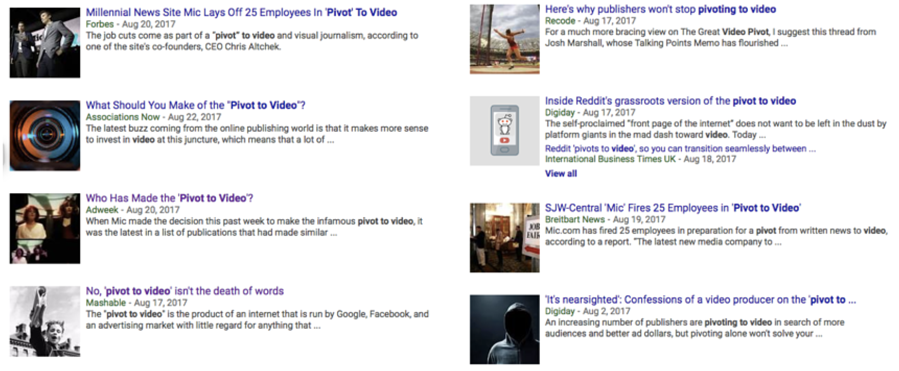Click the 'Breitbart News' source label
Screen dimensions: 899x371
point(575,219)
